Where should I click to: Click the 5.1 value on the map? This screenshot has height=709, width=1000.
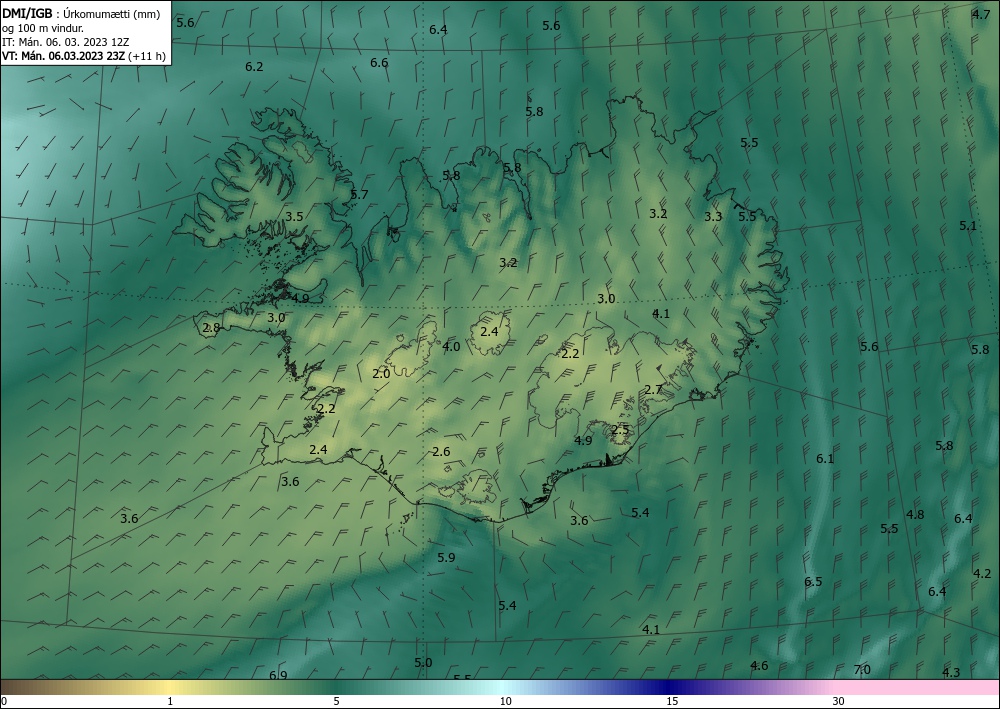968,226
